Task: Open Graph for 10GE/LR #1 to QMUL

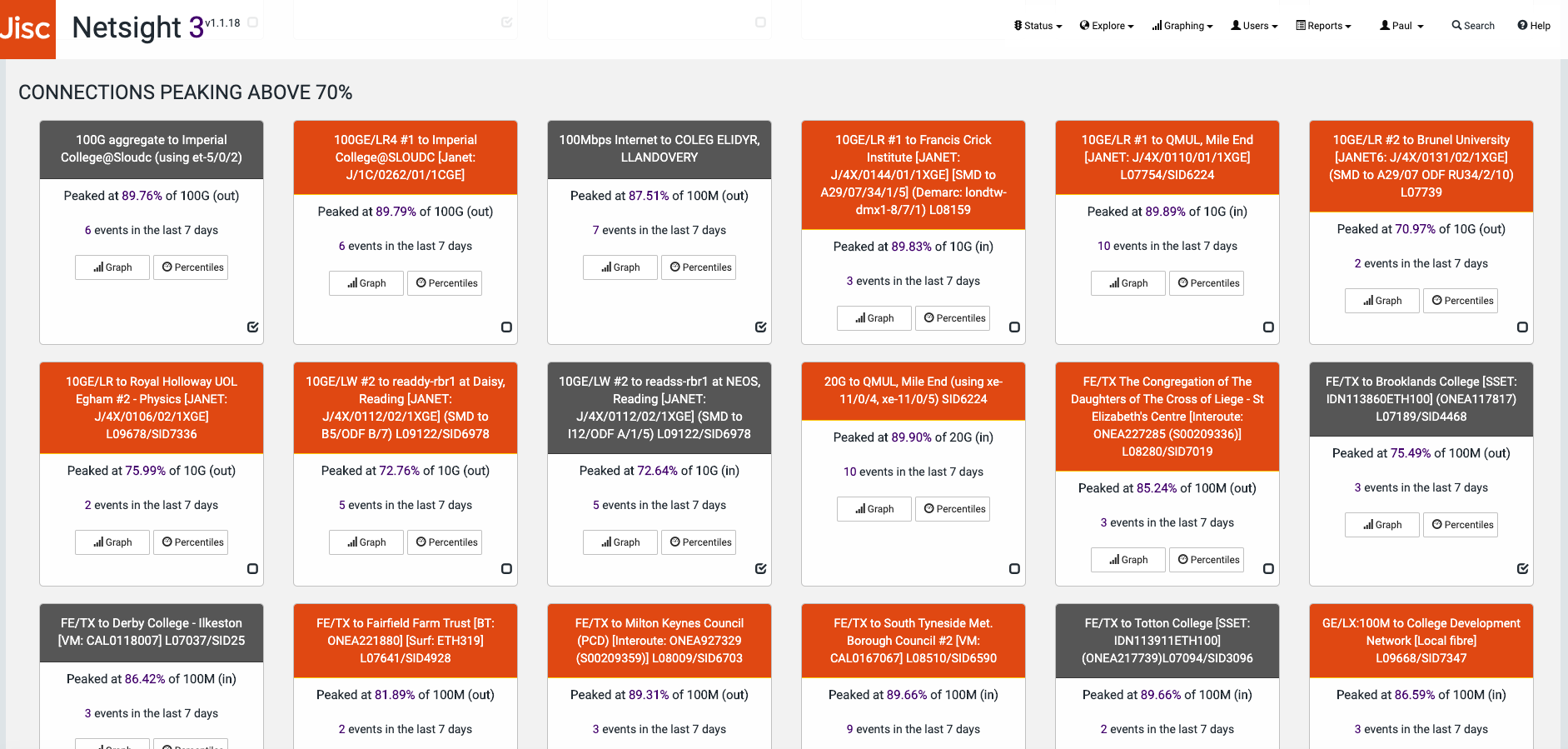Action: (1128, 283)
